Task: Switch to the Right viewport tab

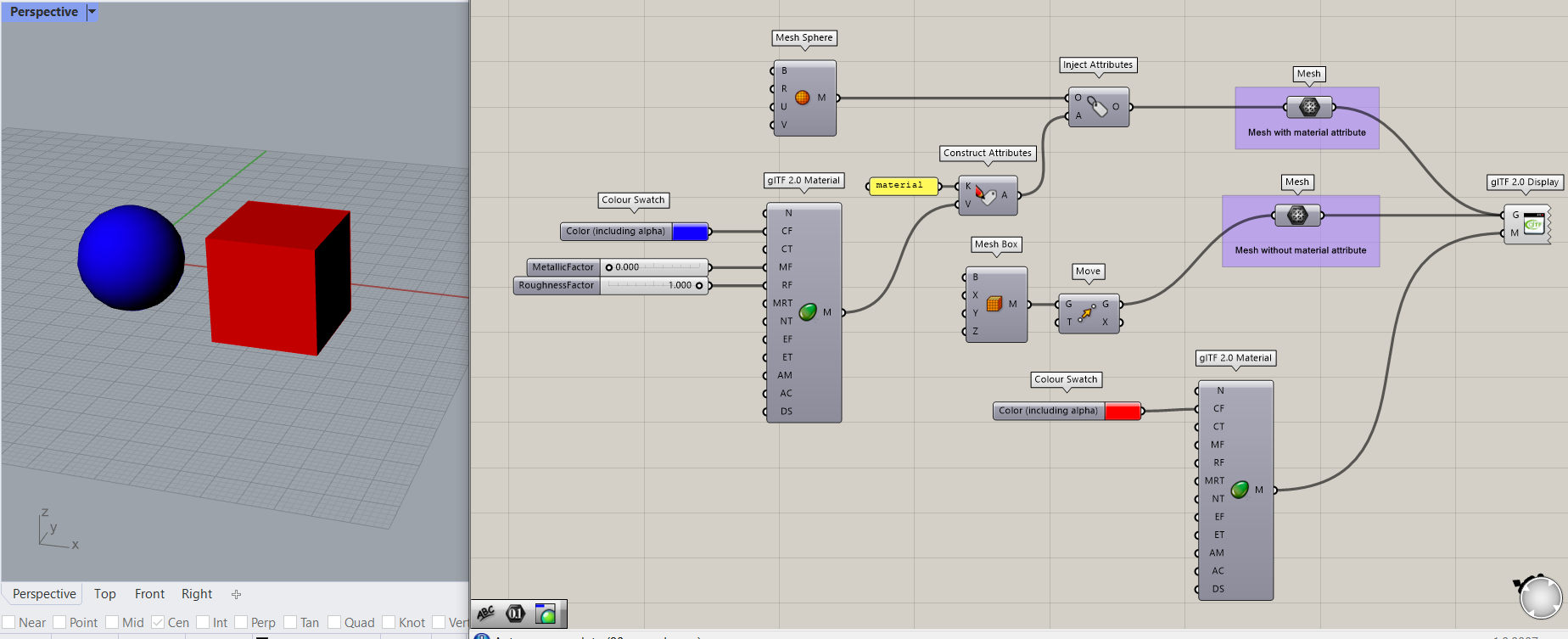Action: coord(197,594)
